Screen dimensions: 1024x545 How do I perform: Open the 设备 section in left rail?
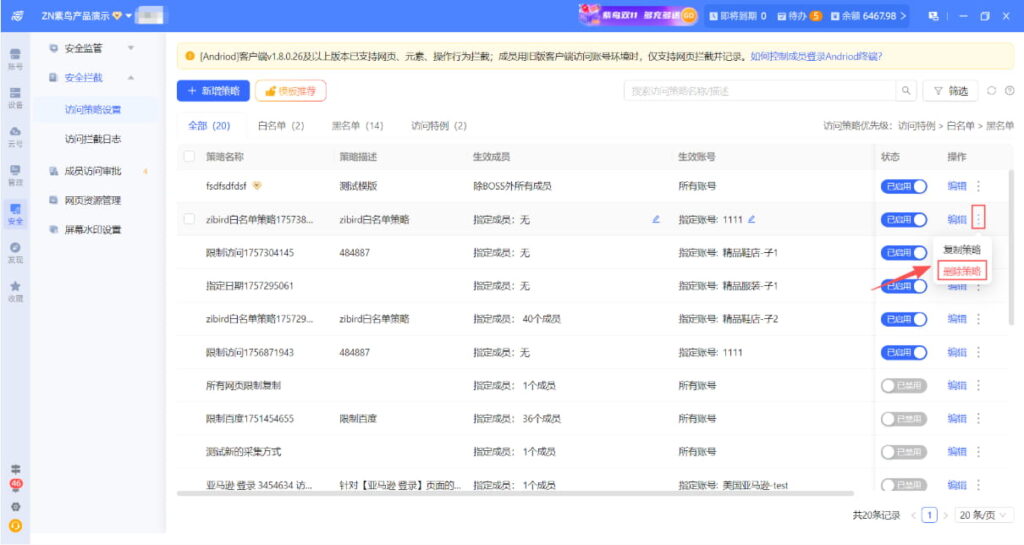click(x=15, y=97)
